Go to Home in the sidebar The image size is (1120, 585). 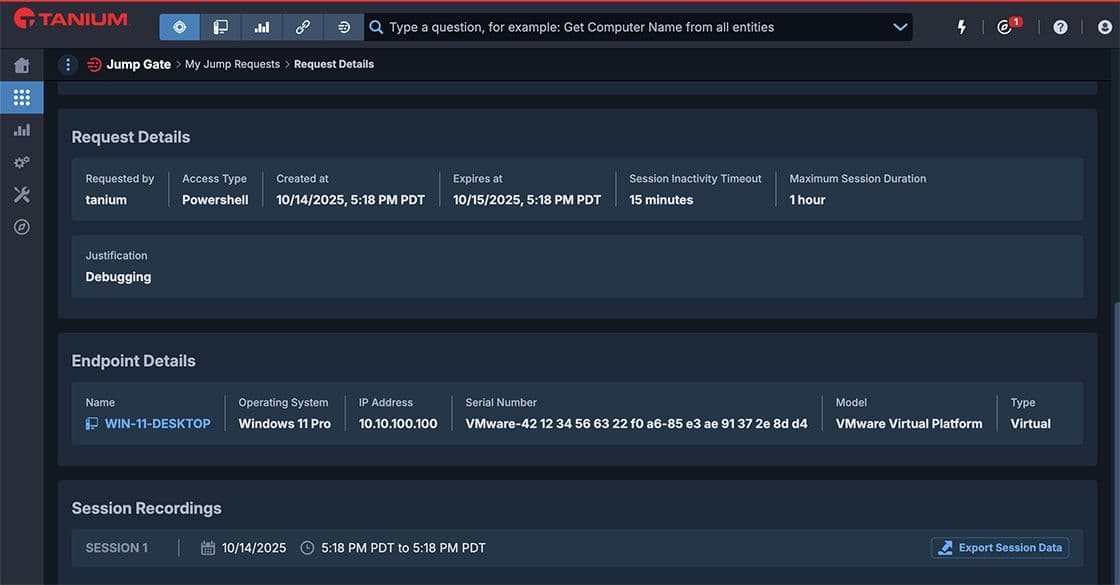click(21, 66)
